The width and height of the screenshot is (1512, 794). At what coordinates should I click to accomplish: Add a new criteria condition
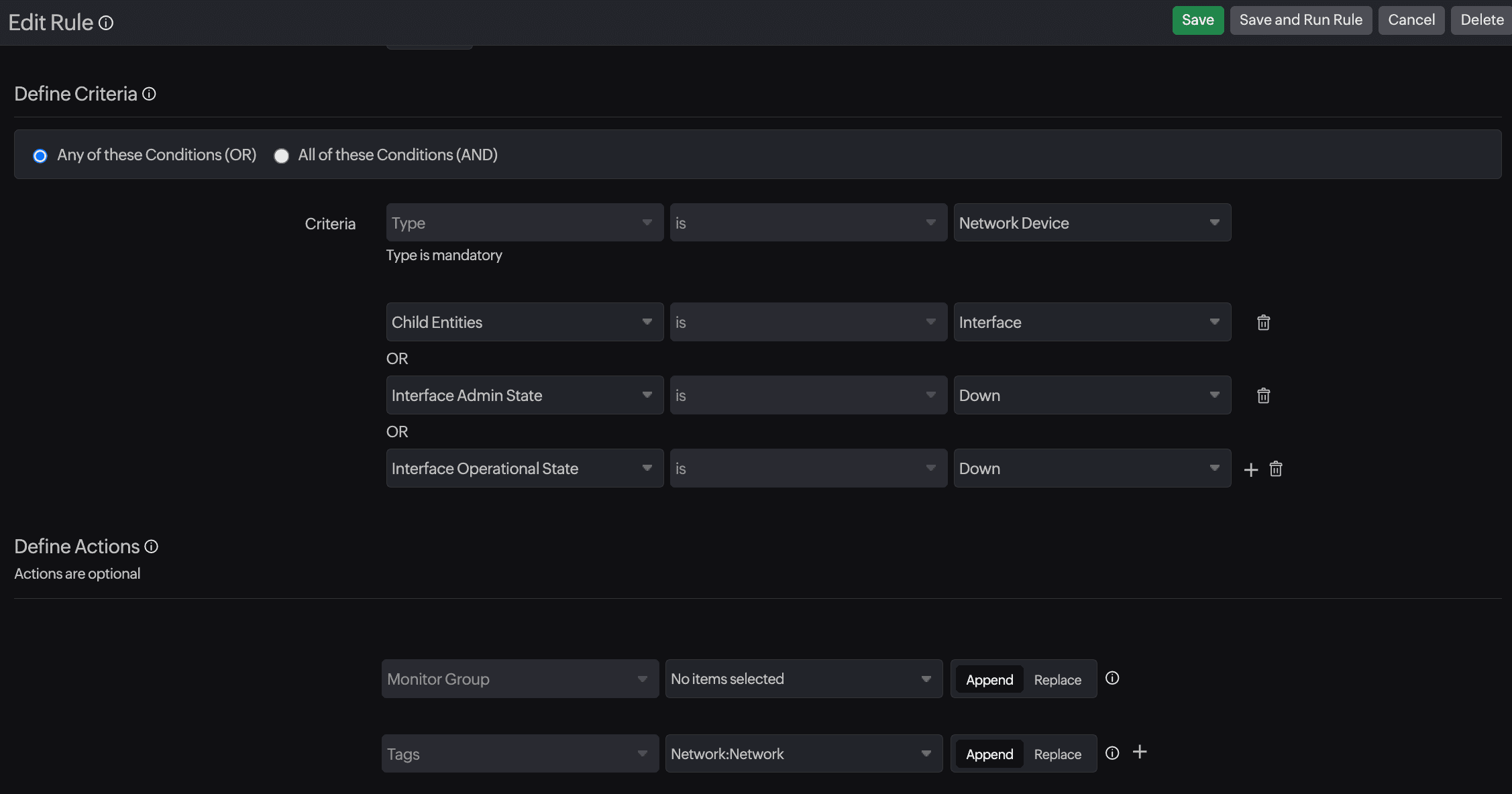(x=1250, y=469)
